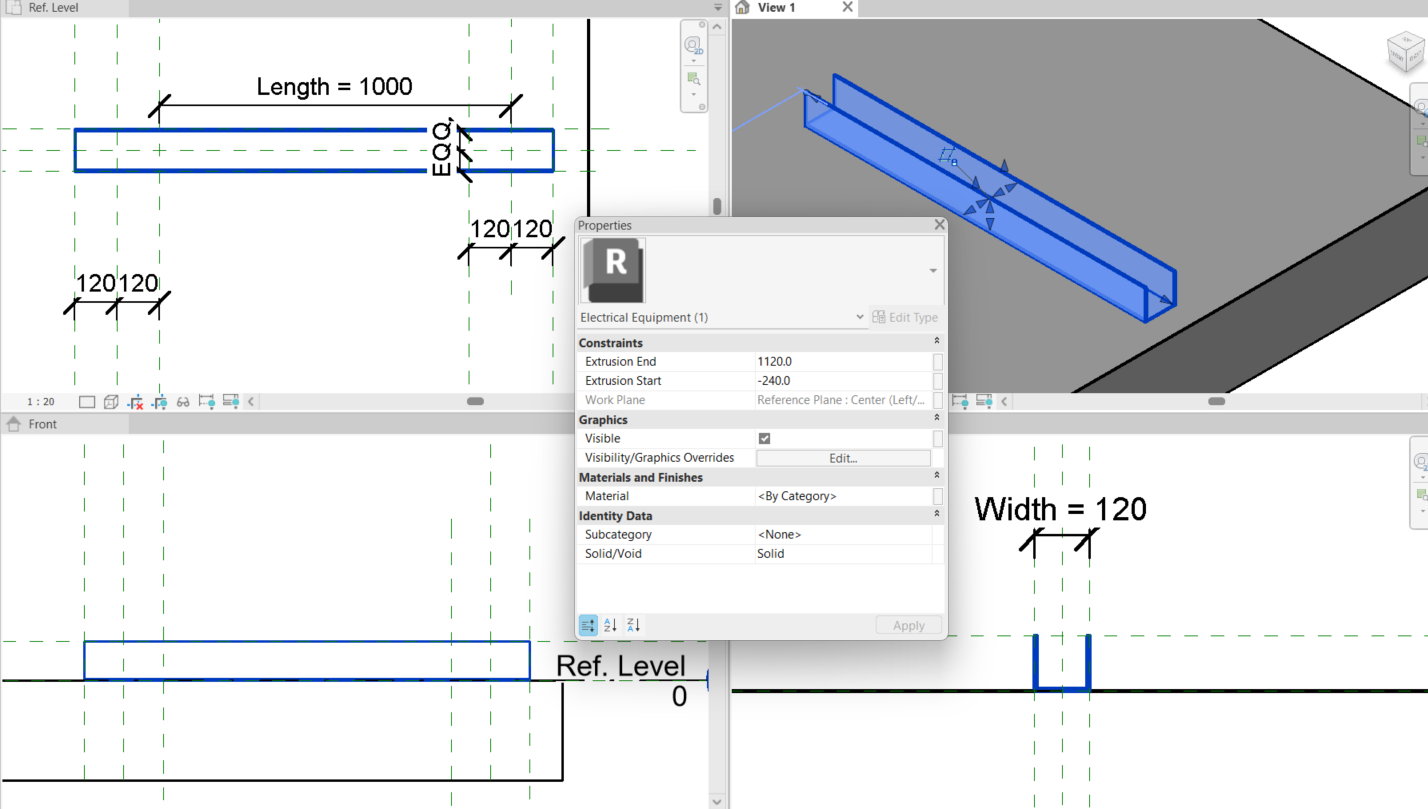Viewport: 1428px width, 809px height.
Task: Open Temporary Hide/Isolate glasses icon
Action: (x=183, y=401)
